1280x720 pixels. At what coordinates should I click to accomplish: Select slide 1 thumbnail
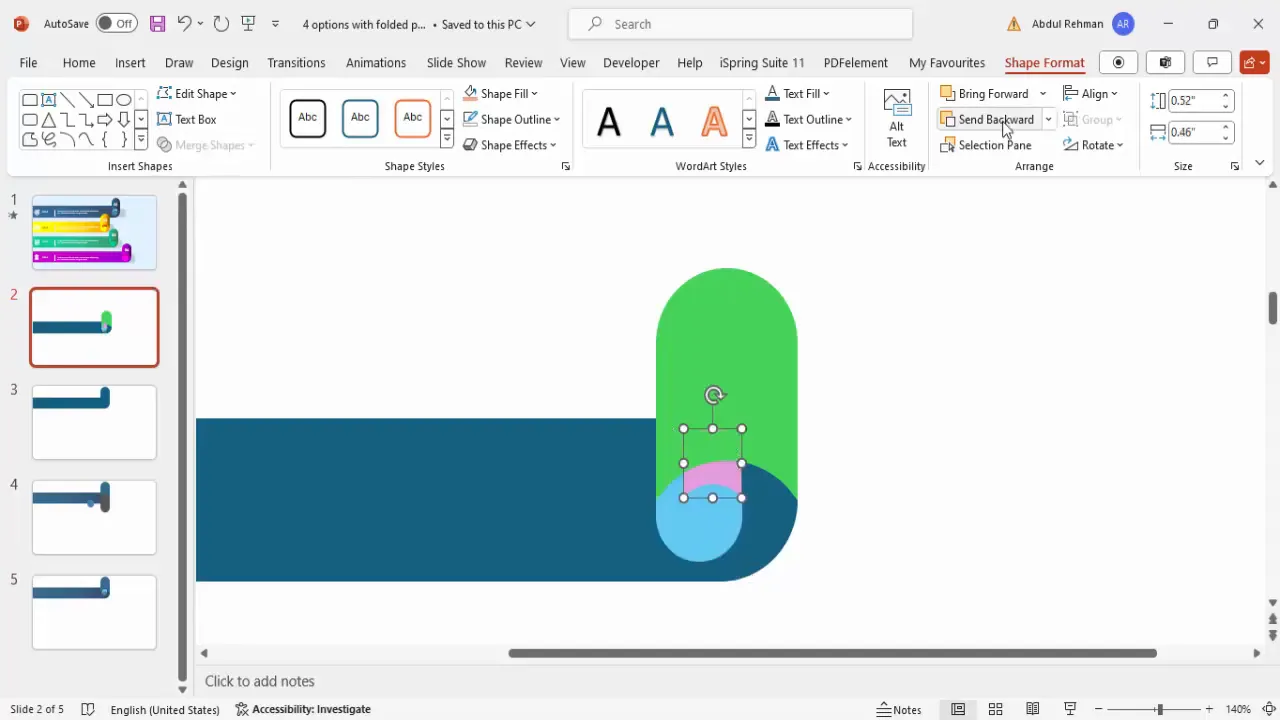(x=94, y=232)
